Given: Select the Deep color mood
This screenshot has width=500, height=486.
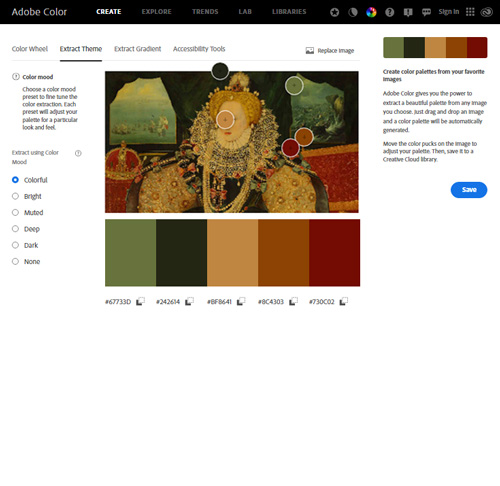Looking at the screenshot, I should click(x=15, y=229).
